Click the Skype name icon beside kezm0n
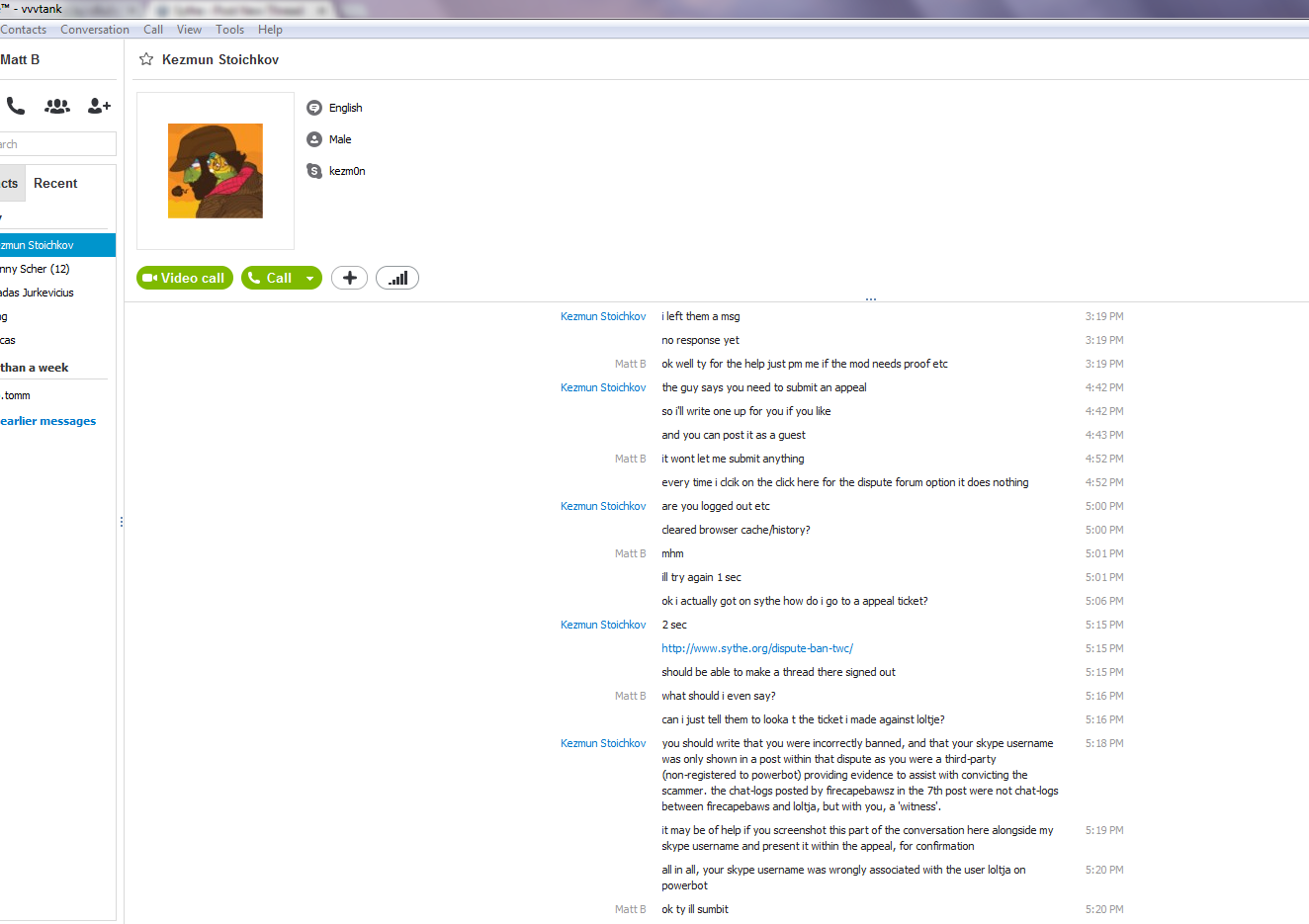The height and width of the screenshot is (924, 1309). (314, 171)
